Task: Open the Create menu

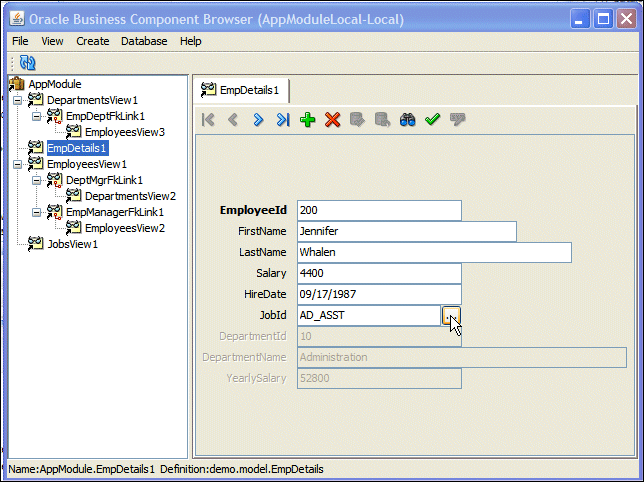Action: 92,41
